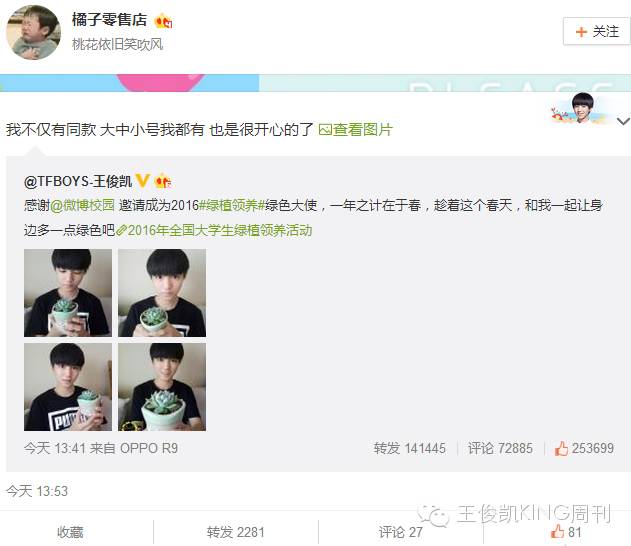Open the top-left succulent photo thumbnail

(68, 293)
